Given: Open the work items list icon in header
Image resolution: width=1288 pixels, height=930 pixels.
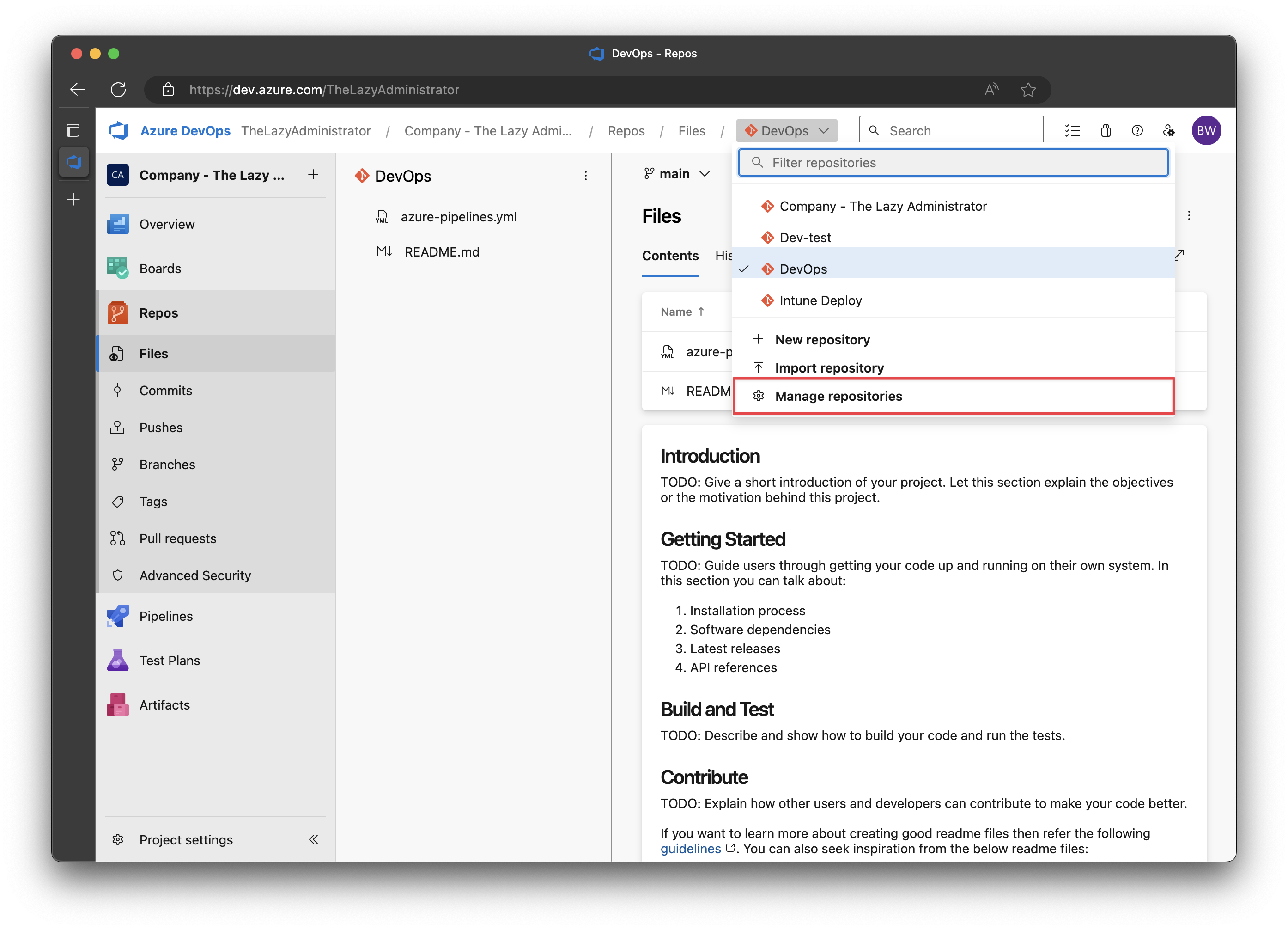Looking at the screenshot, I should point(1072,131).
